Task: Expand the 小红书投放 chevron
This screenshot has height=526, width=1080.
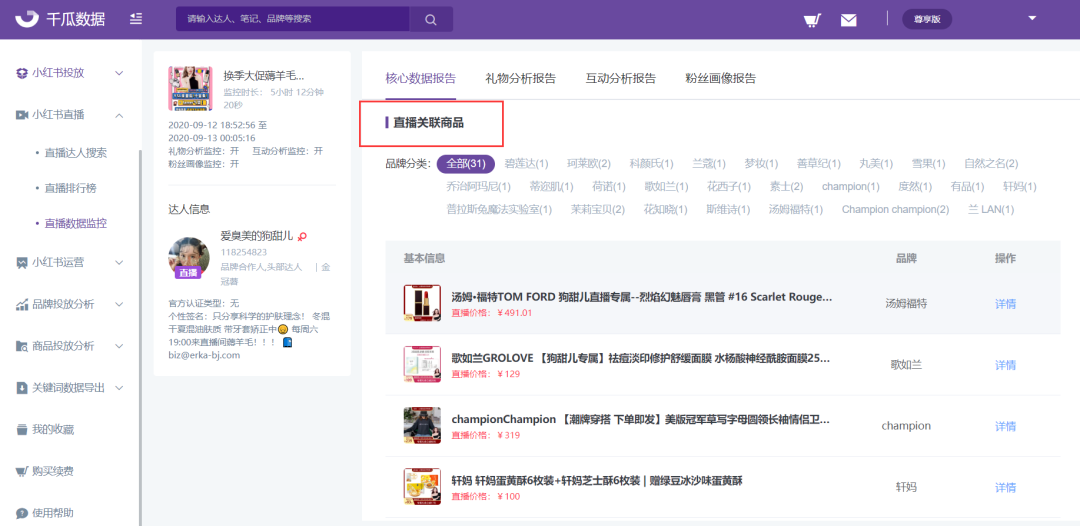Action: click(118, 73)
